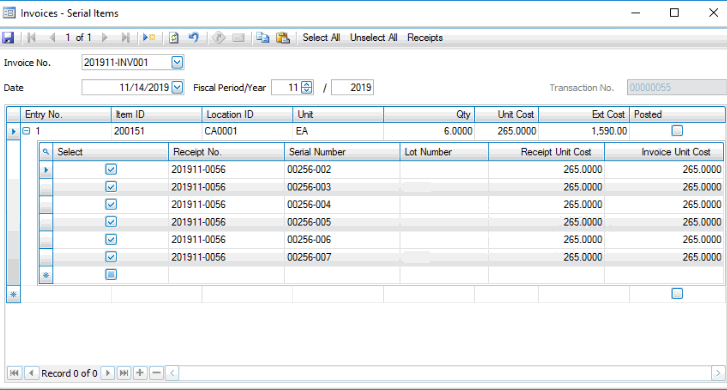Image resolution: width=727 pixels, height=390 pixels.
Task: Go to last record in toolbar
Action: tap(125, 38)
